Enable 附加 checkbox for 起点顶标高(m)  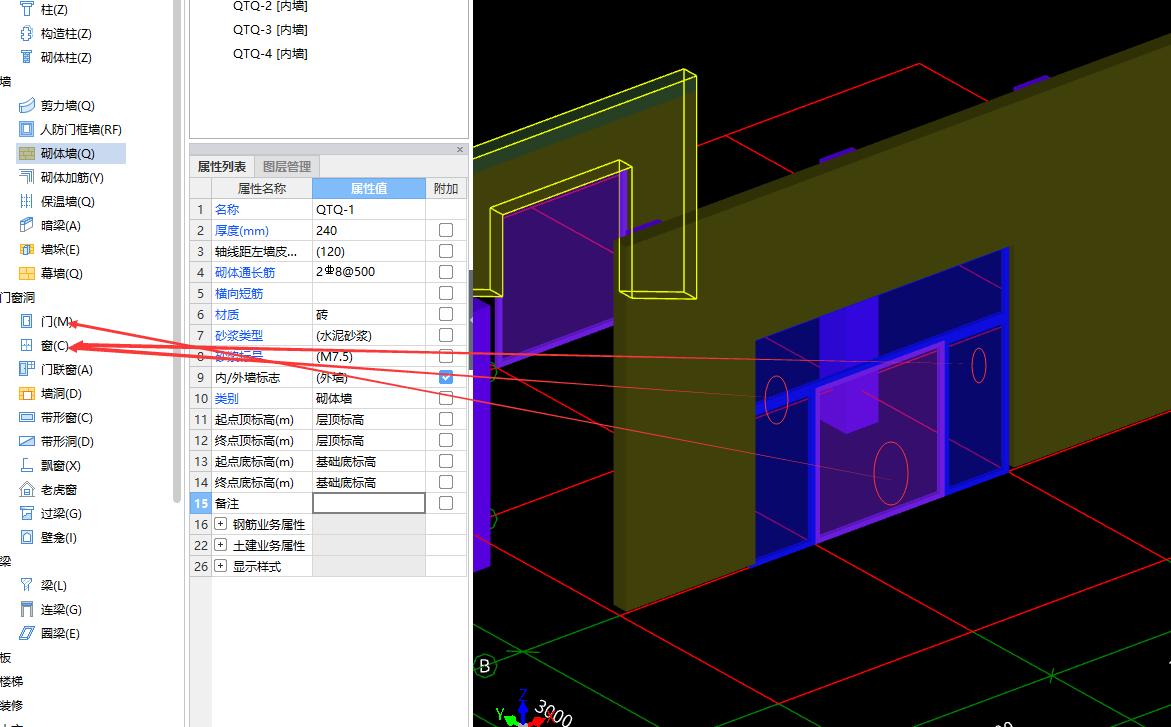click(446, 419)
